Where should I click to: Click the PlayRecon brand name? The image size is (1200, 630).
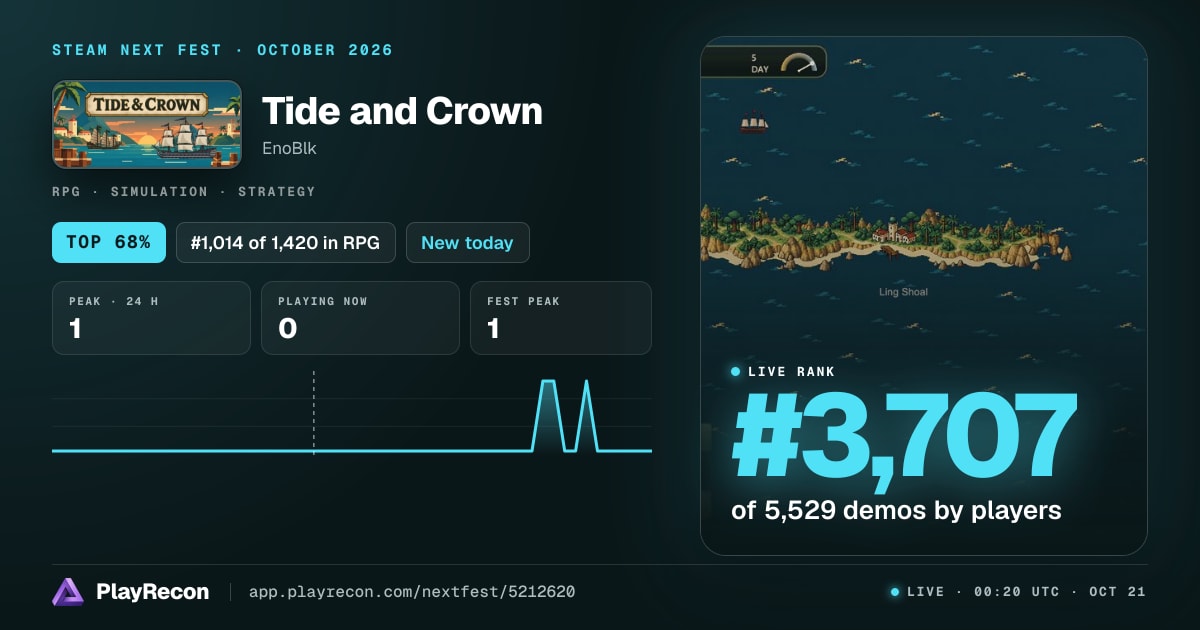(153, 592)
